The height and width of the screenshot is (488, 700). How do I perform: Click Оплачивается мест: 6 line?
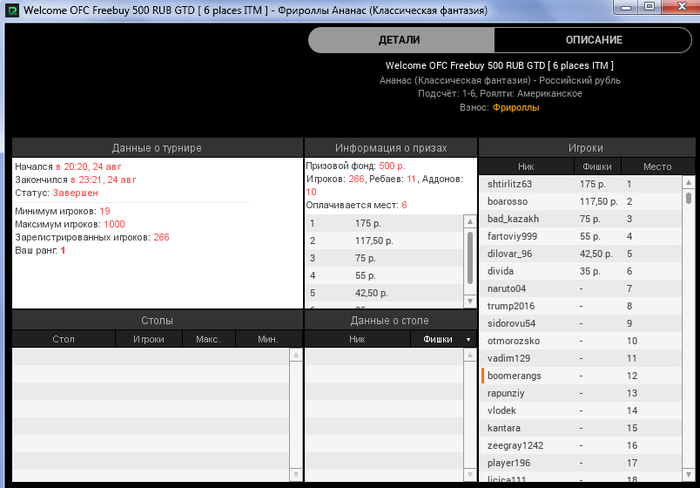coord(356,205)
